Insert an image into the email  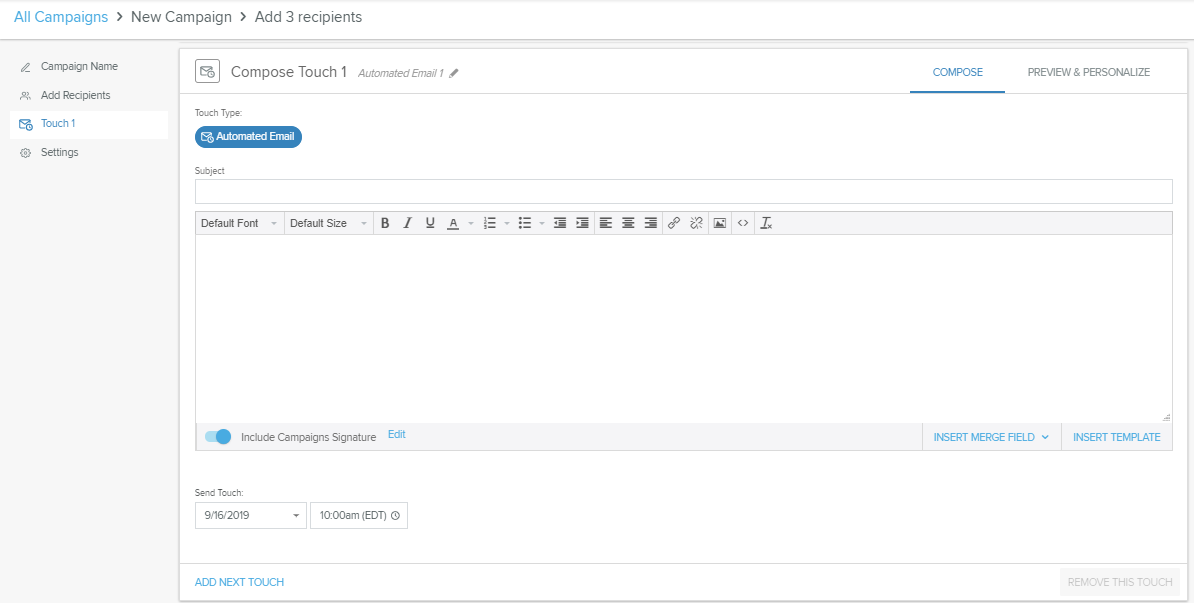click(x=720, y=223)
